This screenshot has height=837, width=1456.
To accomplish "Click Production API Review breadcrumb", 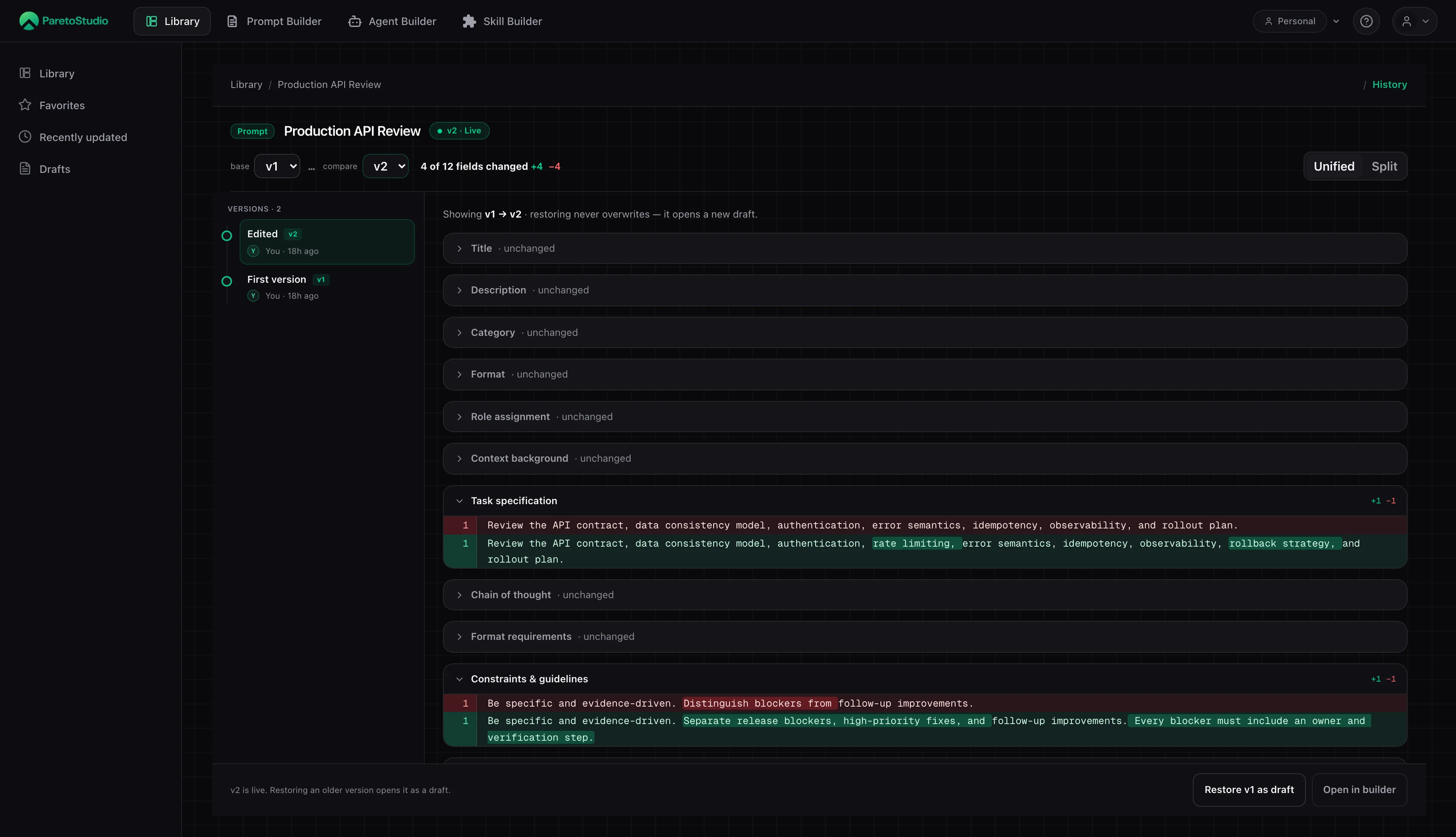I will click(329, 85).
